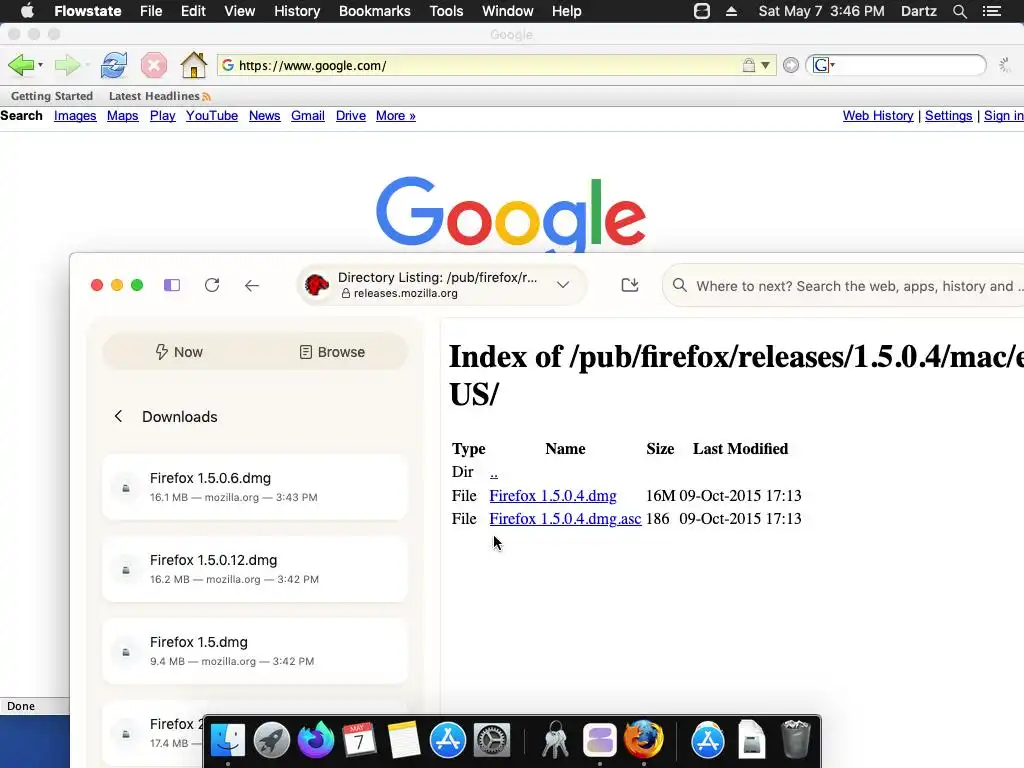
Task: Click the padlock icon in the address bar
Action: [x=748, y=65]
